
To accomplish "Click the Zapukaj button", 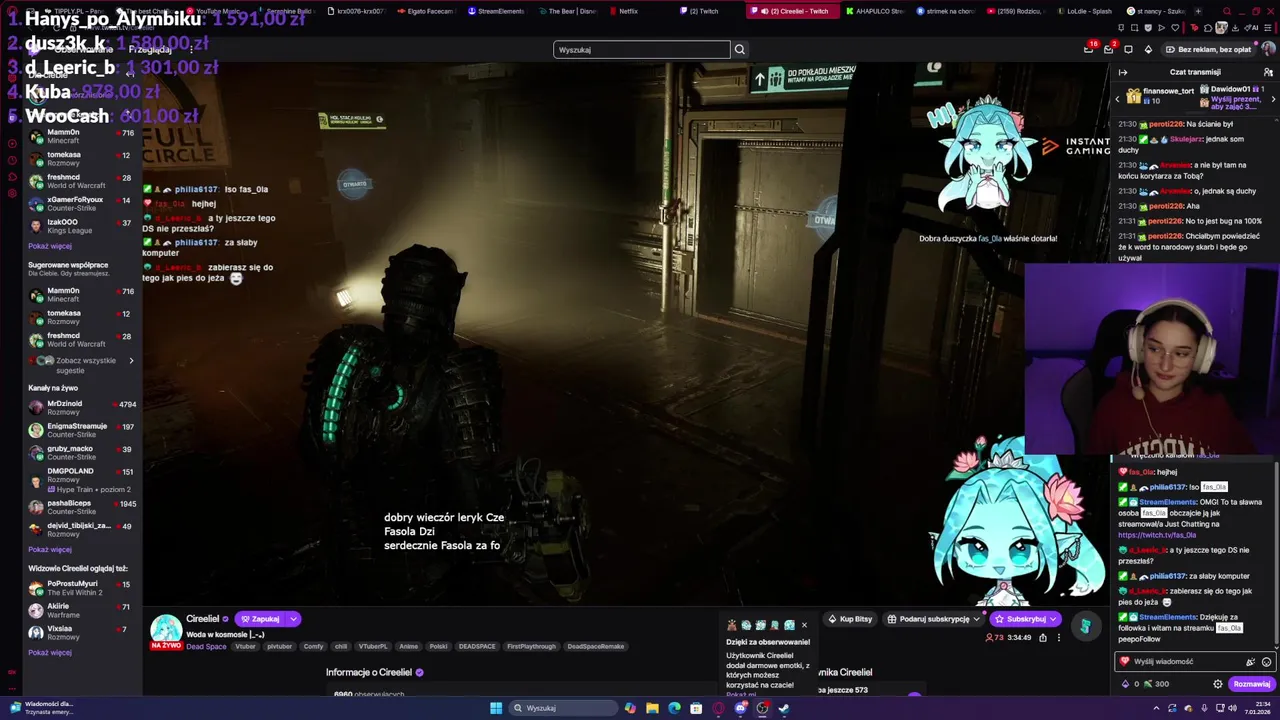I will 261,619.
